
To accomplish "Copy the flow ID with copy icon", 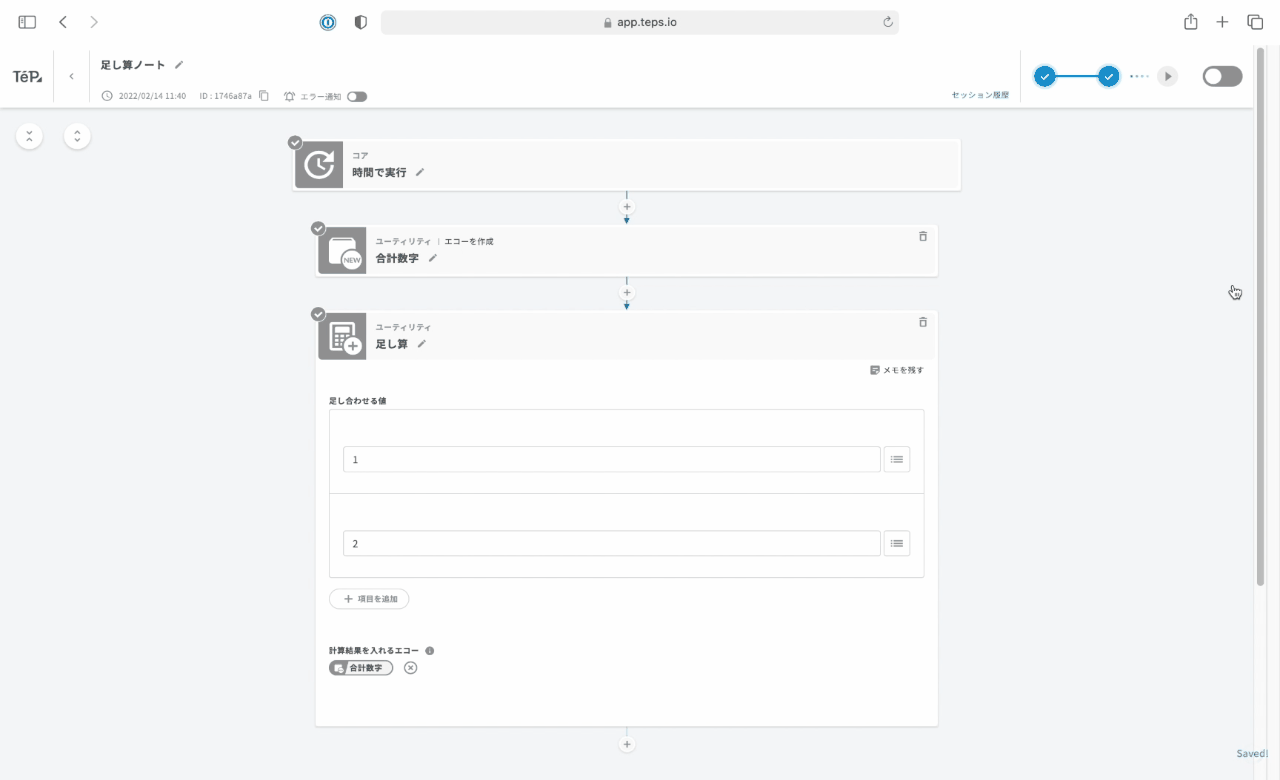I will 264,96.
